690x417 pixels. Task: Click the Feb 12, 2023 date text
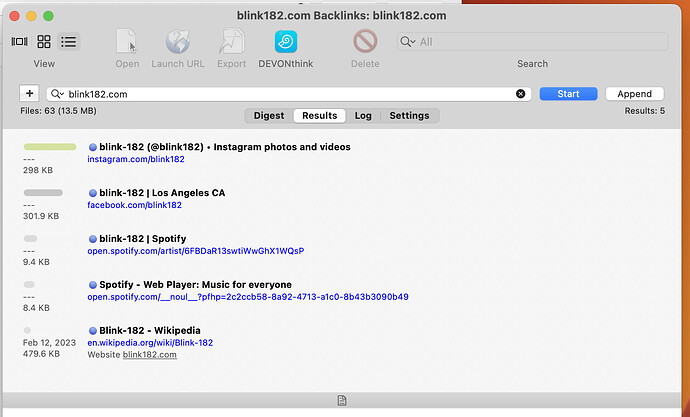[x=49, y=343]
